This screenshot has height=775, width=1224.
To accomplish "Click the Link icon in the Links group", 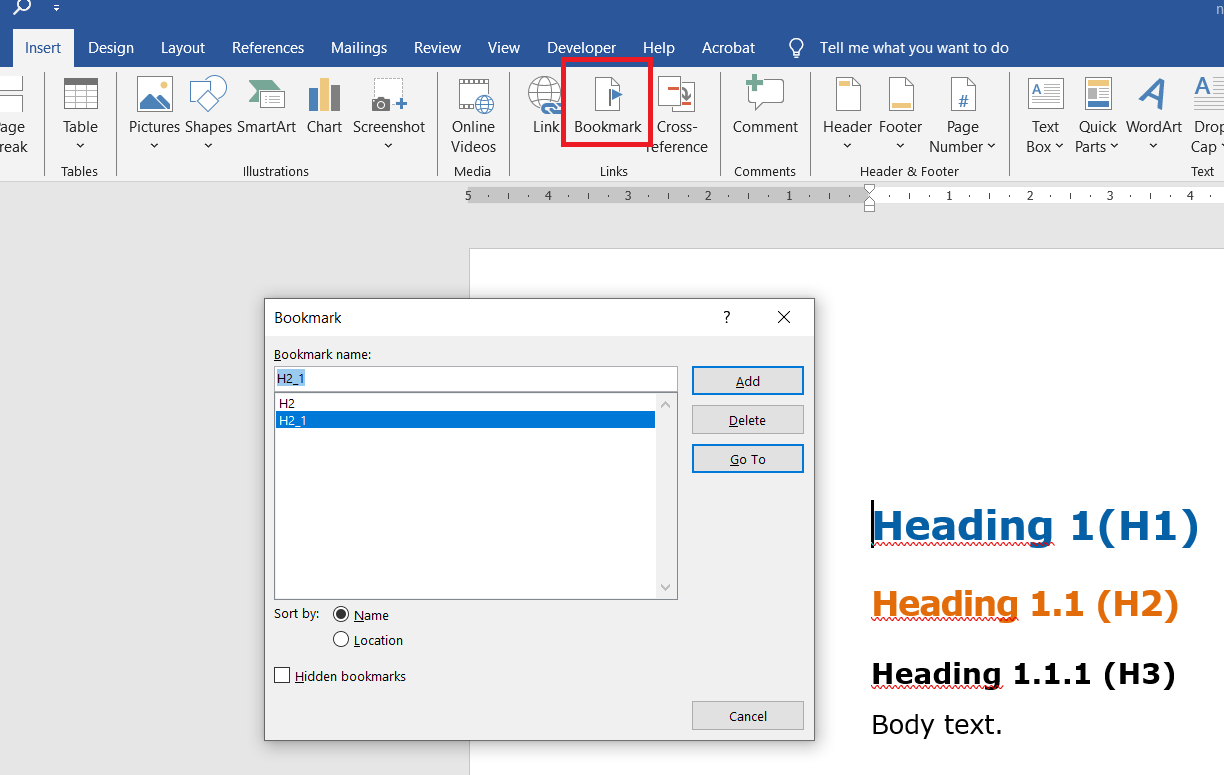I will click(545, 94).
